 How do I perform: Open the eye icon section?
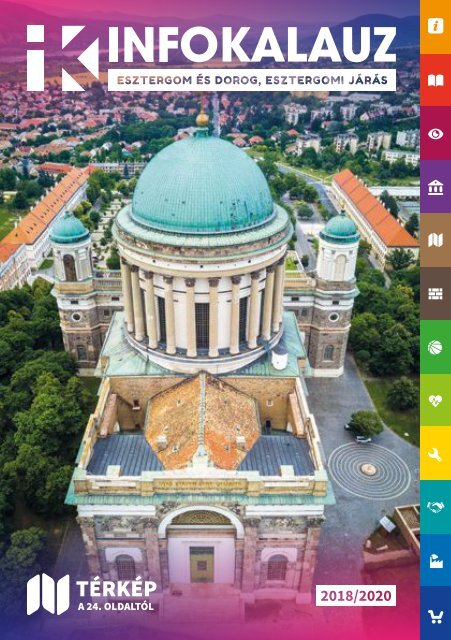point(435,133)
